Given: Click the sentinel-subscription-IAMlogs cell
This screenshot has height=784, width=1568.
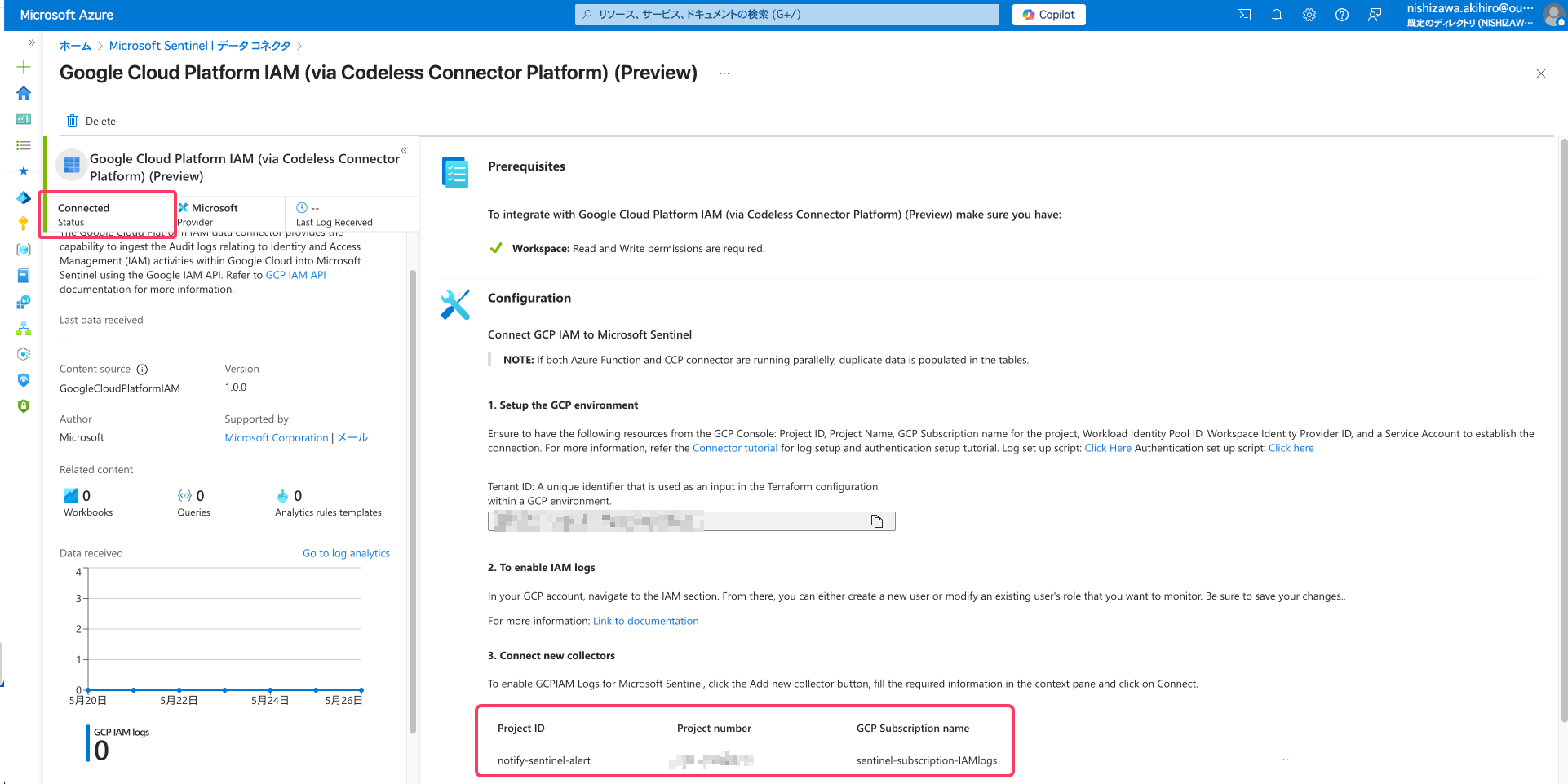Looking at the screenshot, I should click(x=927, y=760).
